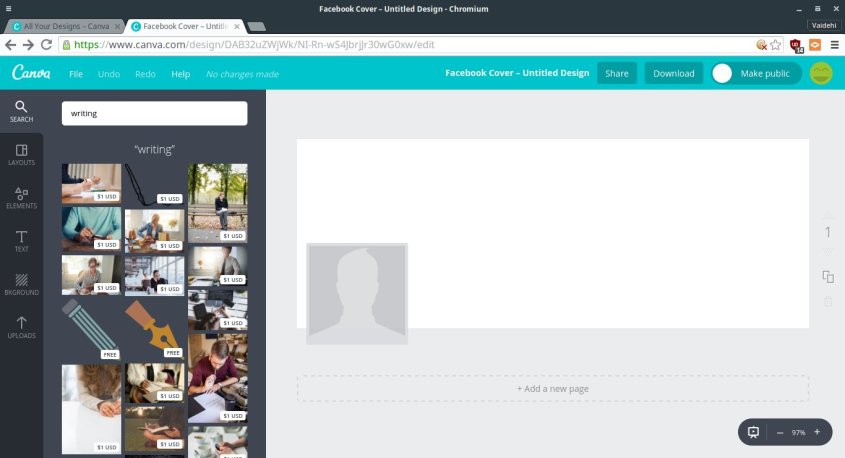The height and width of the screenshot is (458, 845).
Task: Toggle the Make public switch
Action: coord(724,73)
